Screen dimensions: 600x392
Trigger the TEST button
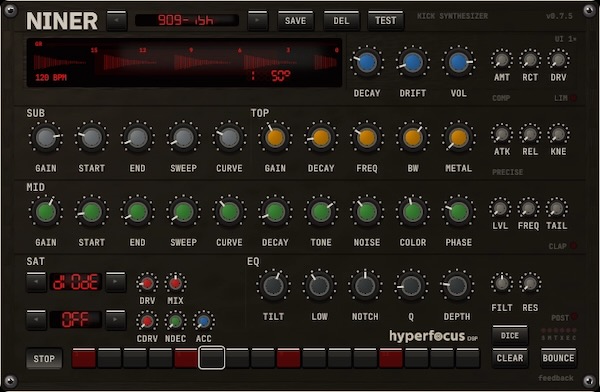tap(385, 21)
